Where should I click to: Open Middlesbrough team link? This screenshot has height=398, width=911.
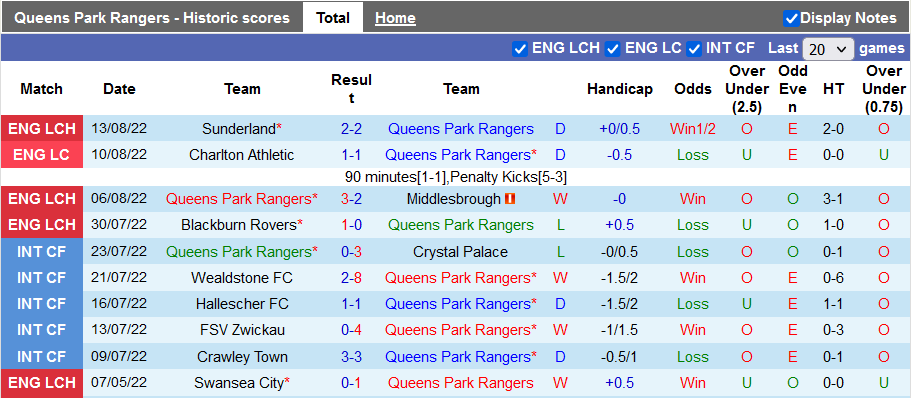[453, 199]
